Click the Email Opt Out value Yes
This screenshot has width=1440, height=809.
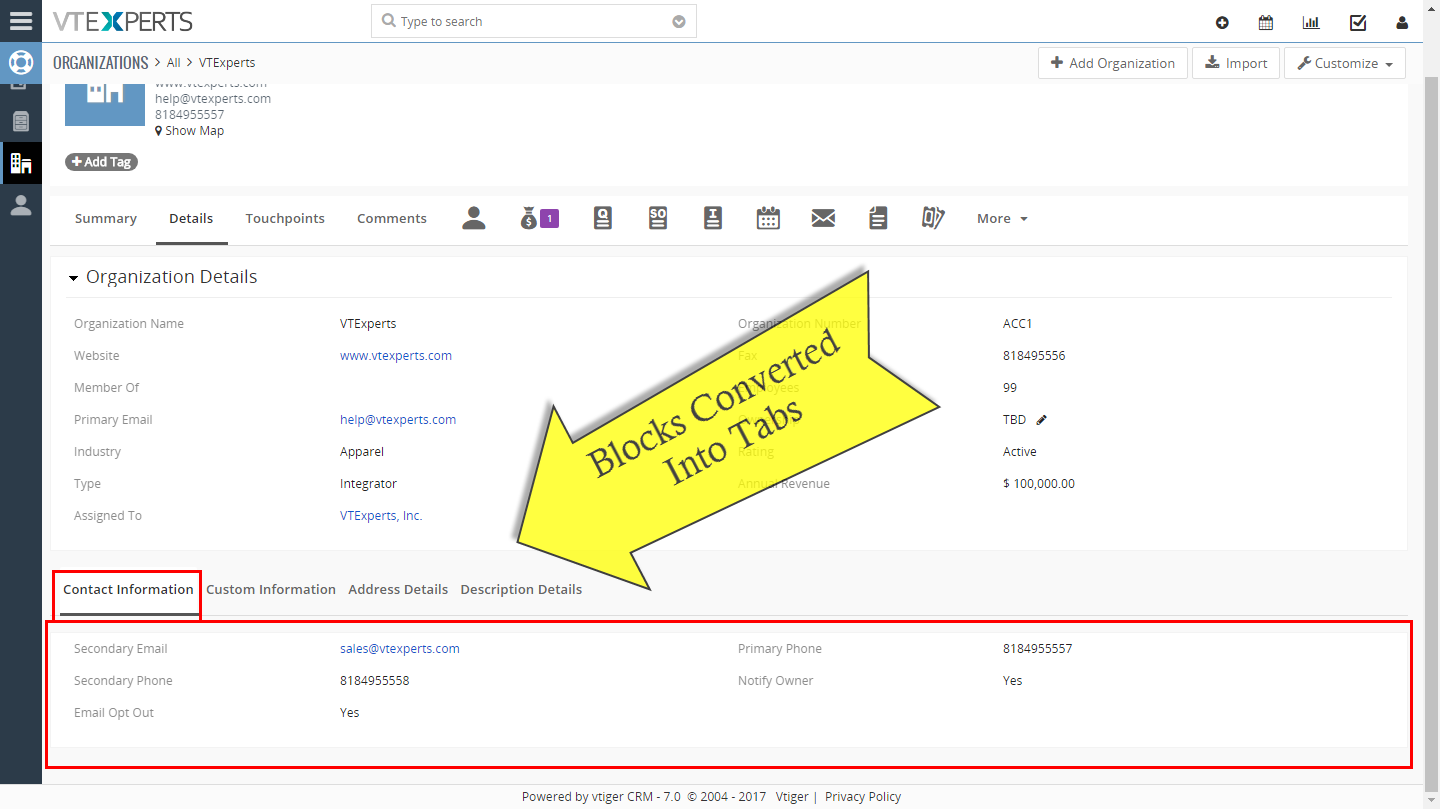[350, 713]
